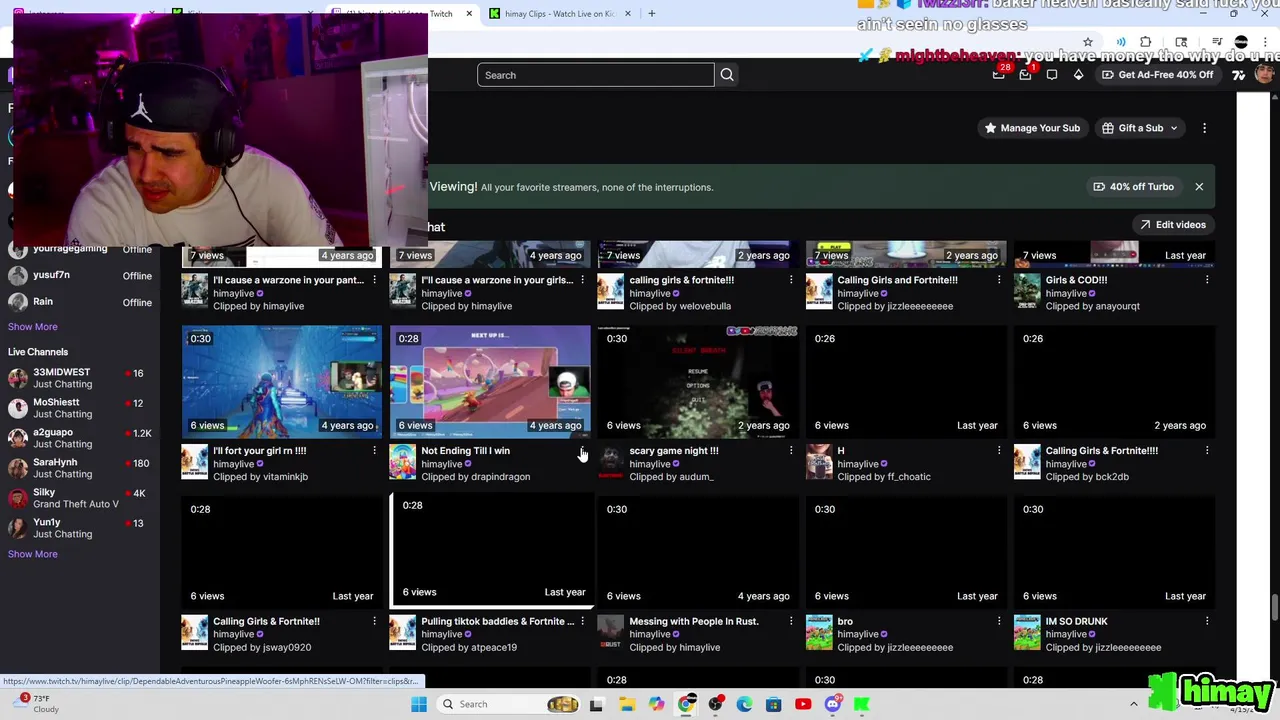This screenshot has height=720, width=1280.
Task: Click Manage Your Sub button
Action: [1032, 128]
